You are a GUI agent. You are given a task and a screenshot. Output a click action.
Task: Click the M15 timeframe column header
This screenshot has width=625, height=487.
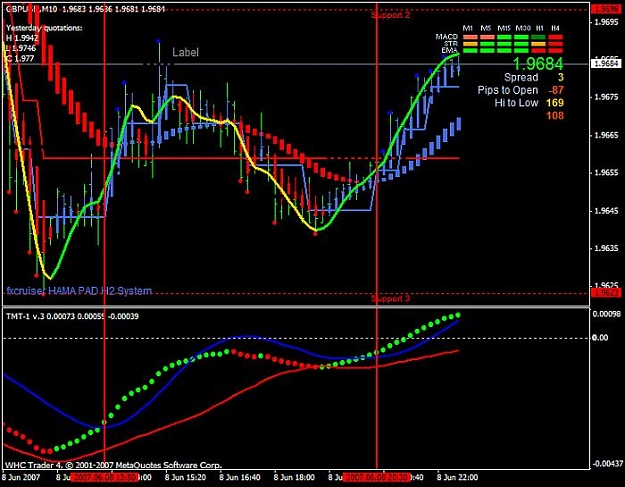pos(504,28)
